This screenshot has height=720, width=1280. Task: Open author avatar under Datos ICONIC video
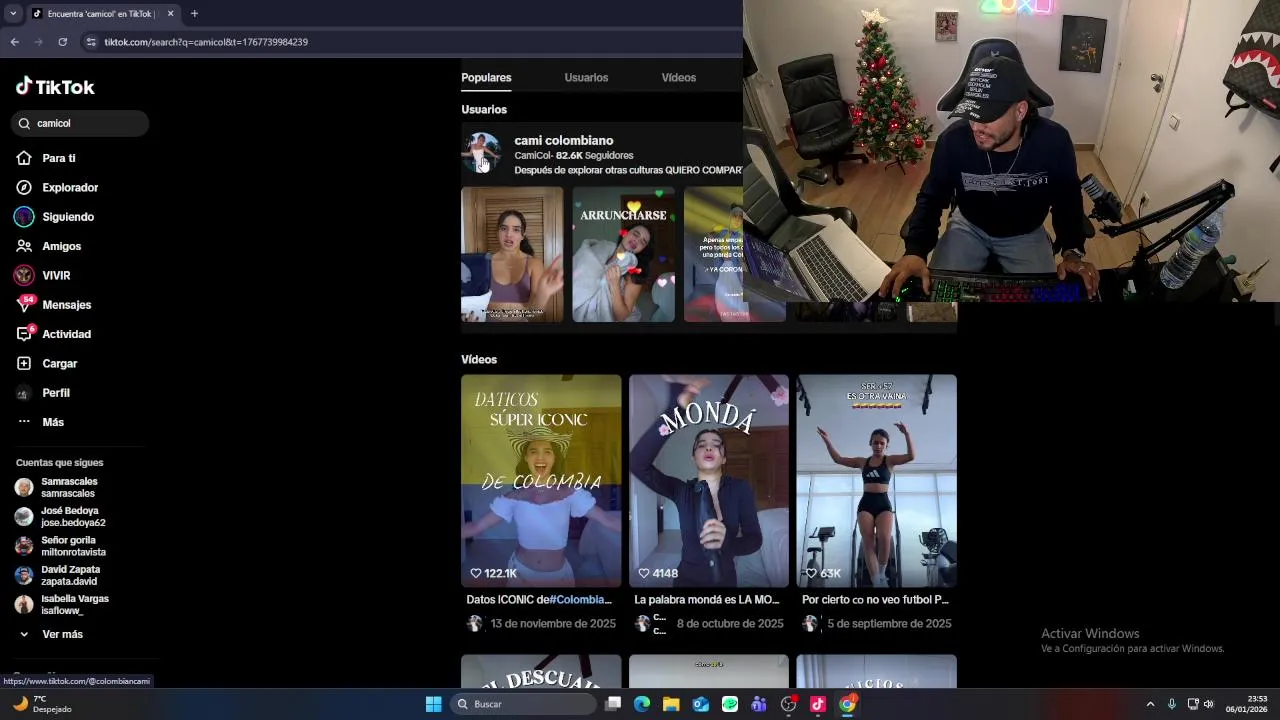(475, 623)
